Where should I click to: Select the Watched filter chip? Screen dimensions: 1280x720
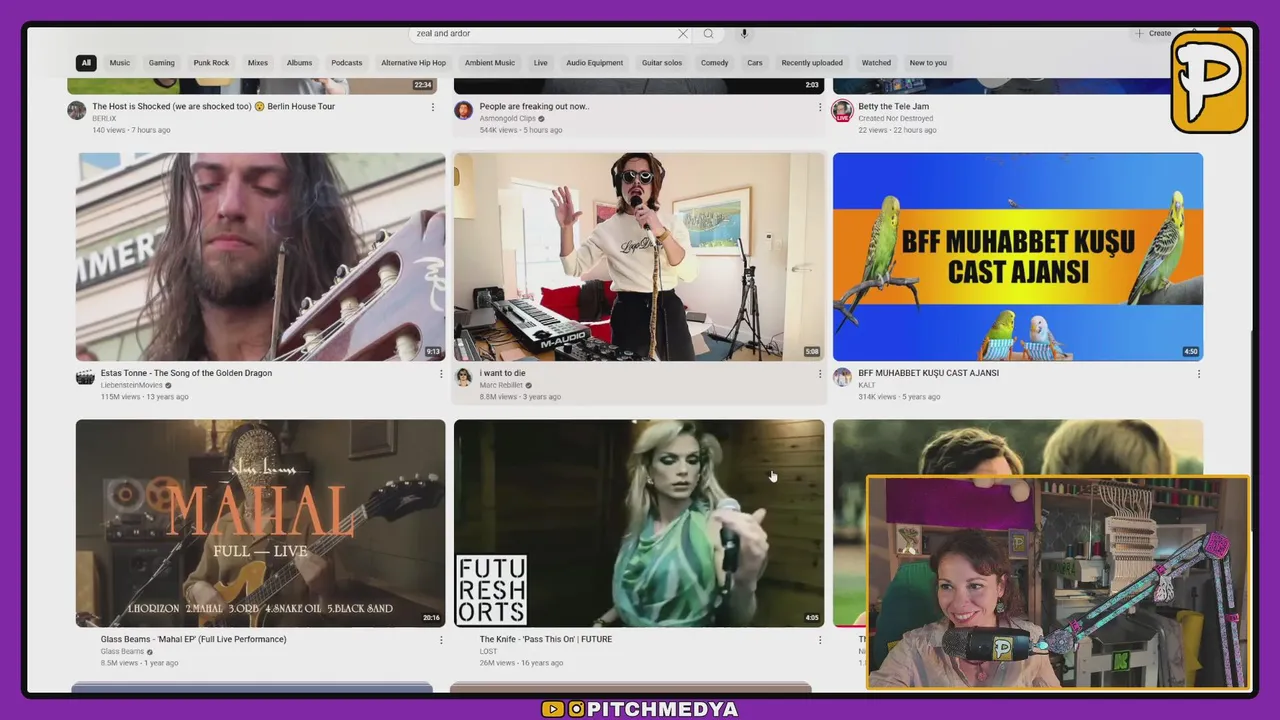(876, 63)
